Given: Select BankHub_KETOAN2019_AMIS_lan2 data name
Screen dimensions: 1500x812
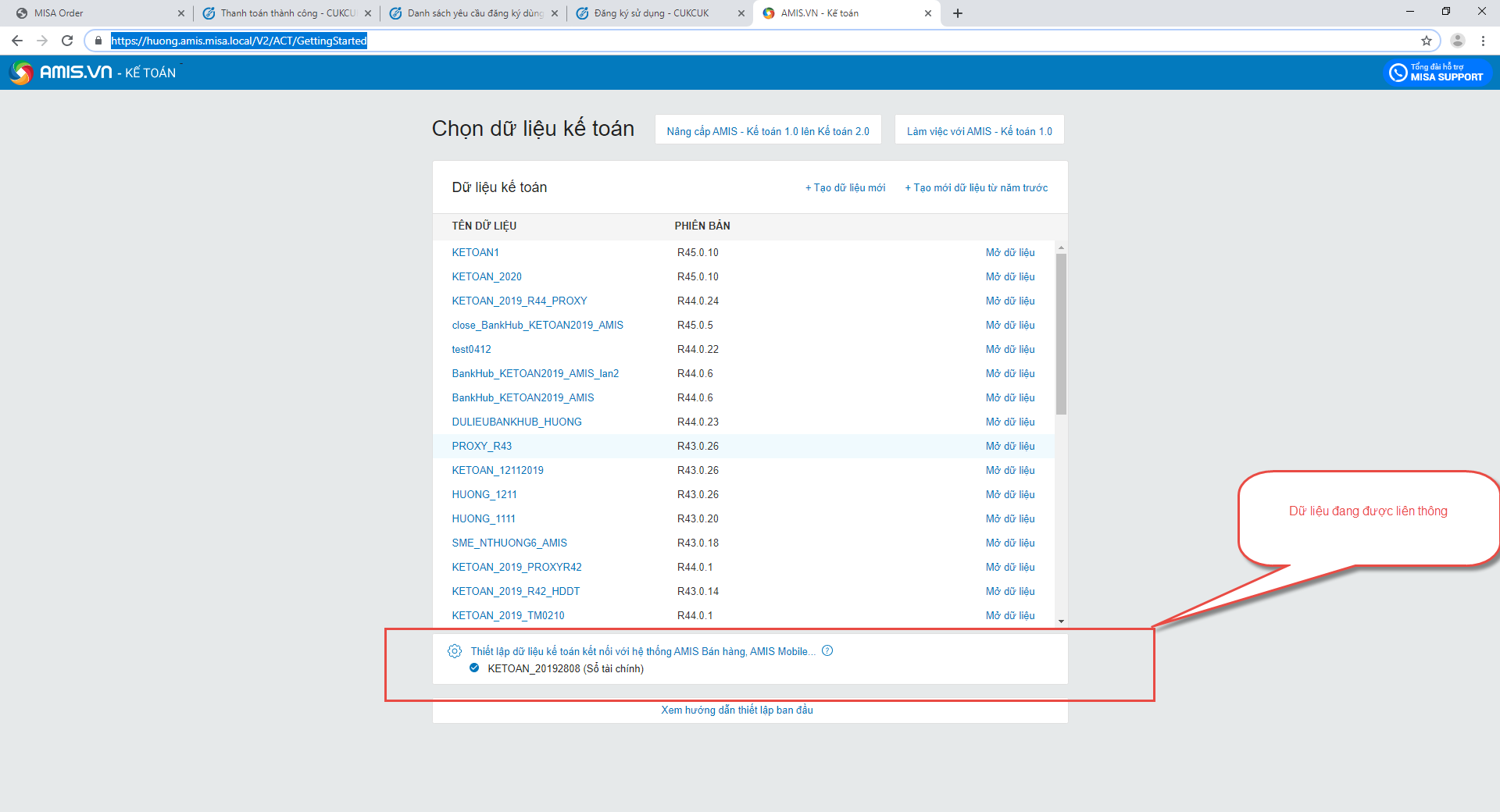Looking at the screenshot, I should click(x=535, y=374).
